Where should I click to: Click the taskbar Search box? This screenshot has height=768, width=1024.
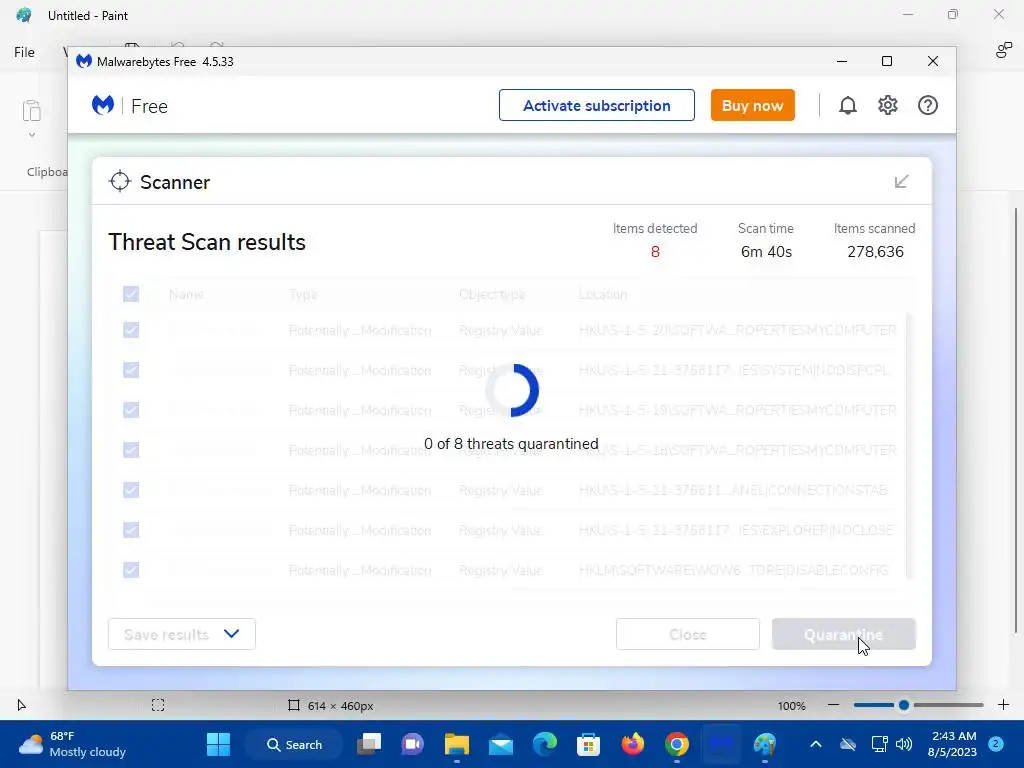[294, 744]
